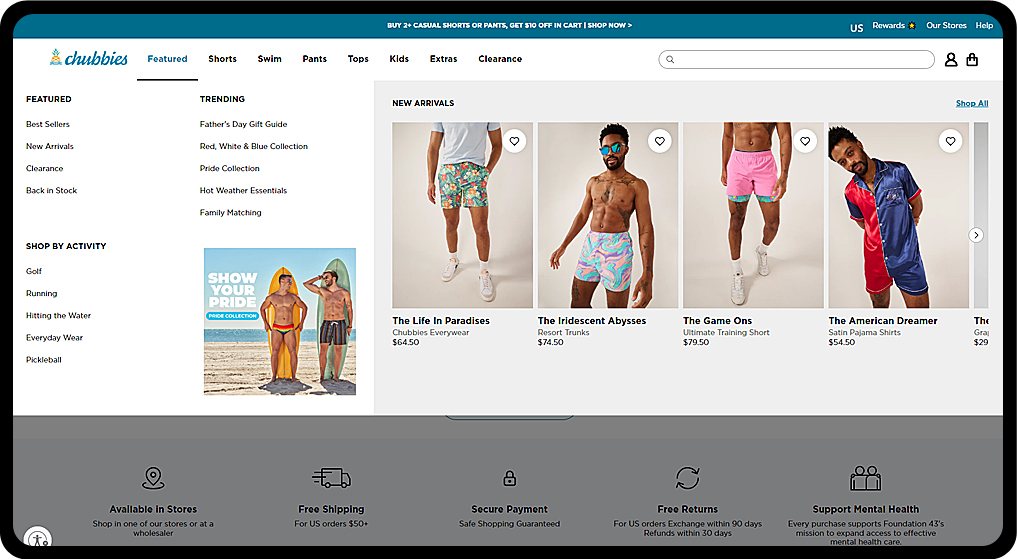Image resolution: width=1017 pixels, height=559 pixels.
Task: Favorite The Life In Paradises with heart
Action: [x=514, y=141]
